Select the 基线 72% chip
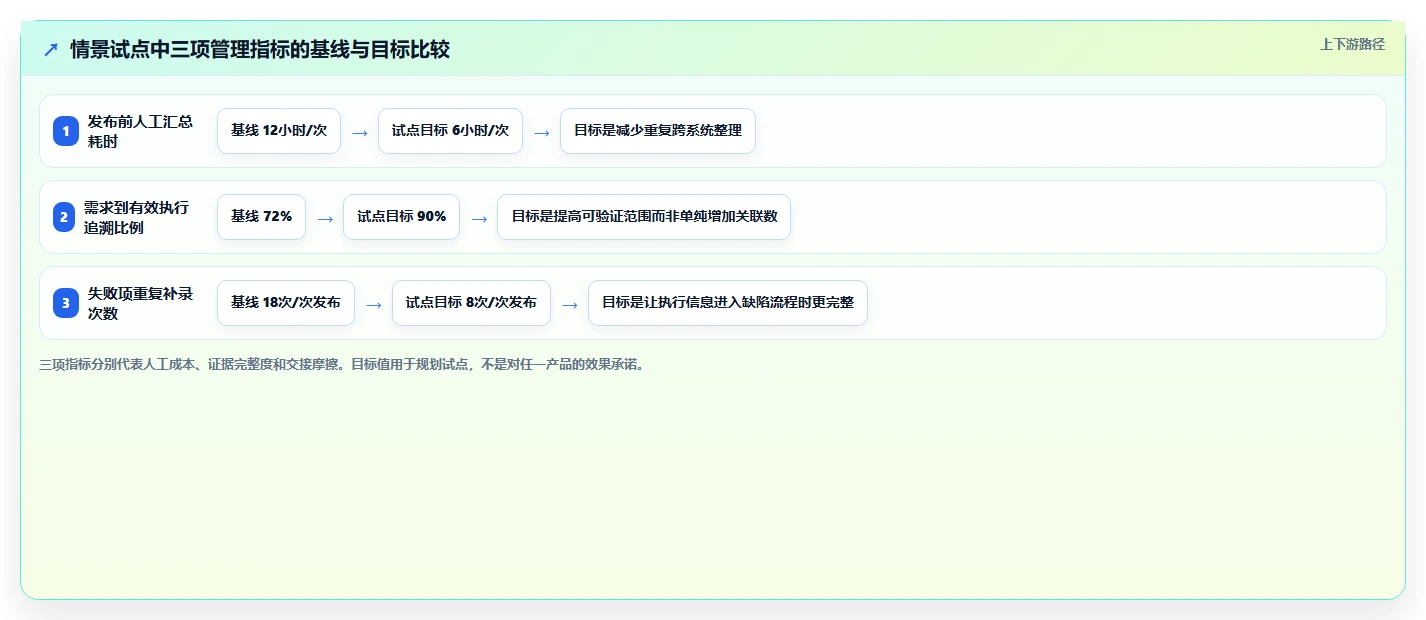This screenshot has width=1426, height=620. (x=261, y=217)
